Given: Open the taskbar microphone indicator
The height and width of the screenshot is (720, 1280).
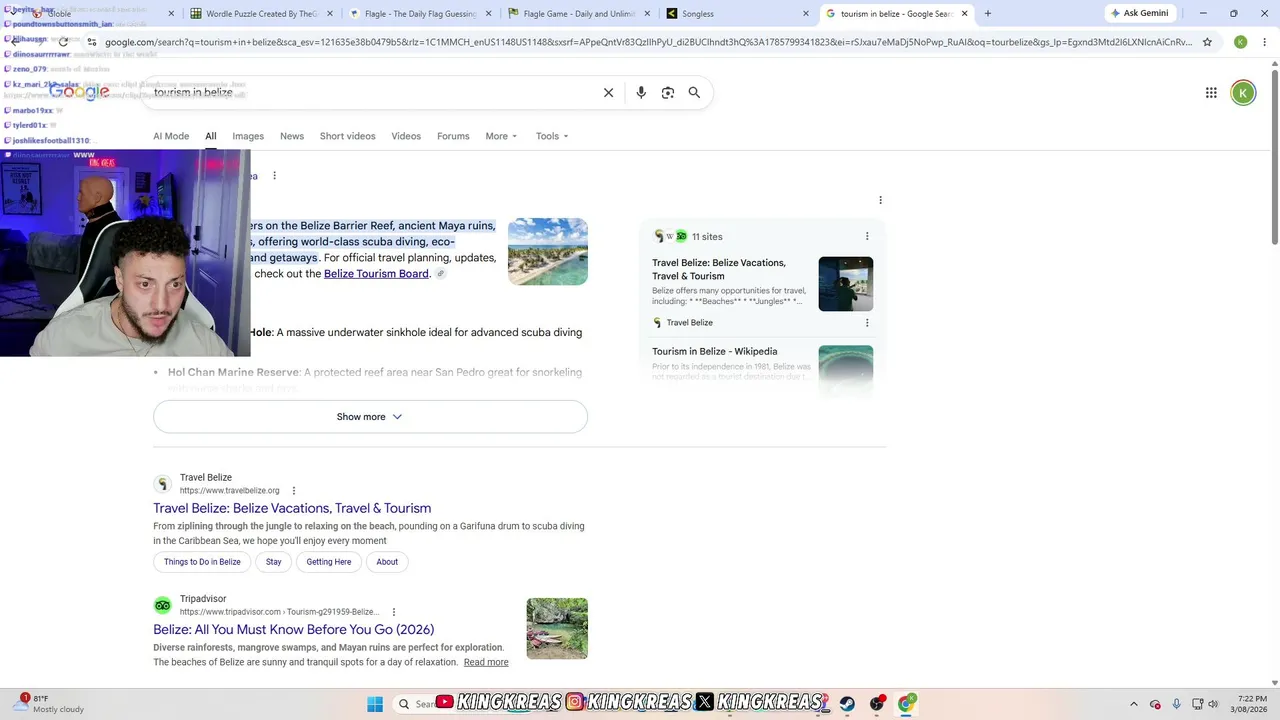Looking at the screenshot, I should (1176, 704).
